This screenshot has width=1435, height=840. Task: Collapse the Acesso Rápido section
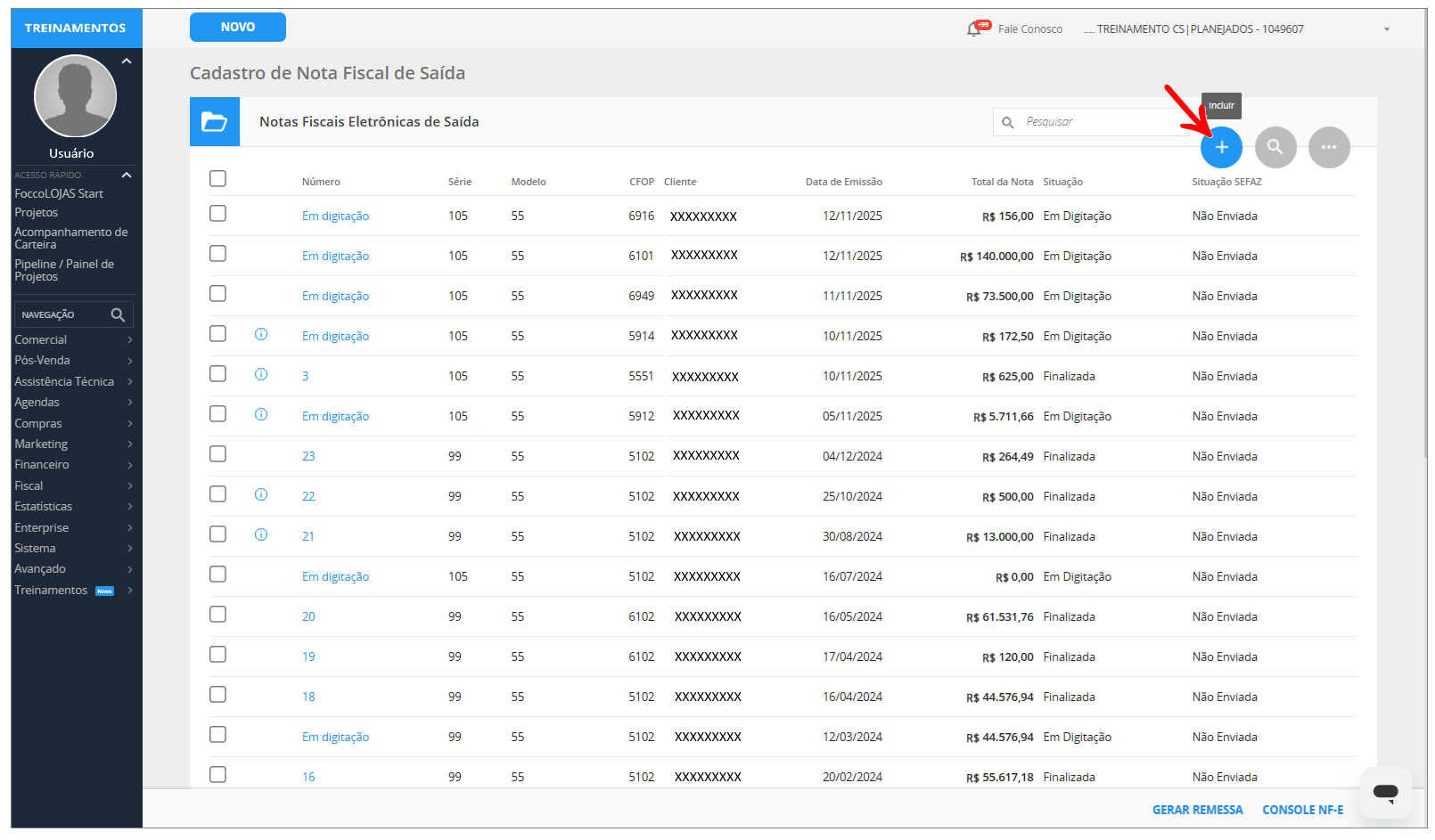[x=127, y=175]
